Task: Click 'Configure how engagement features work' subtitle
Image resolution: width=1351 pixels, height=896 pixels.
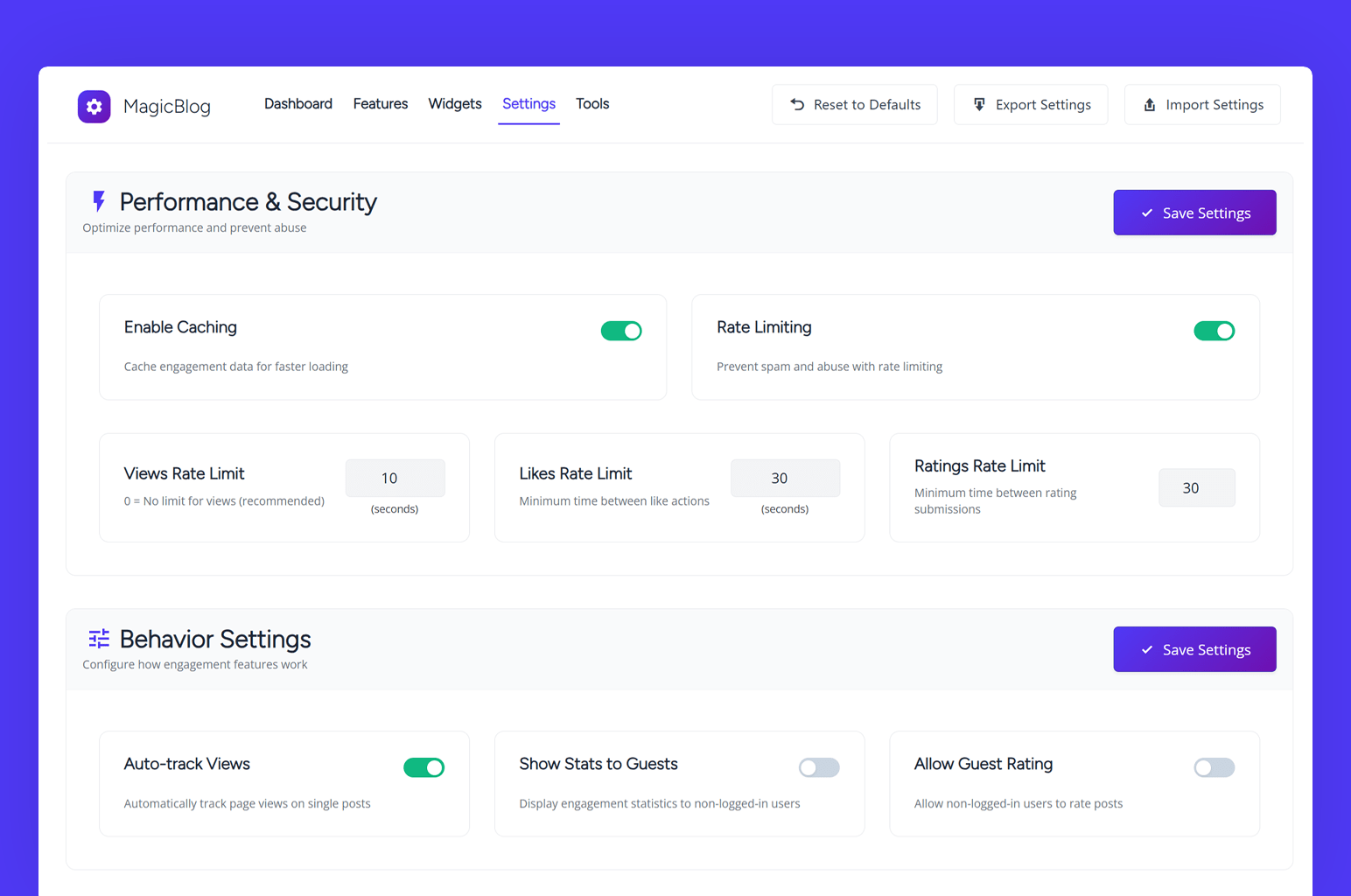Action: [x=194, y=664]
